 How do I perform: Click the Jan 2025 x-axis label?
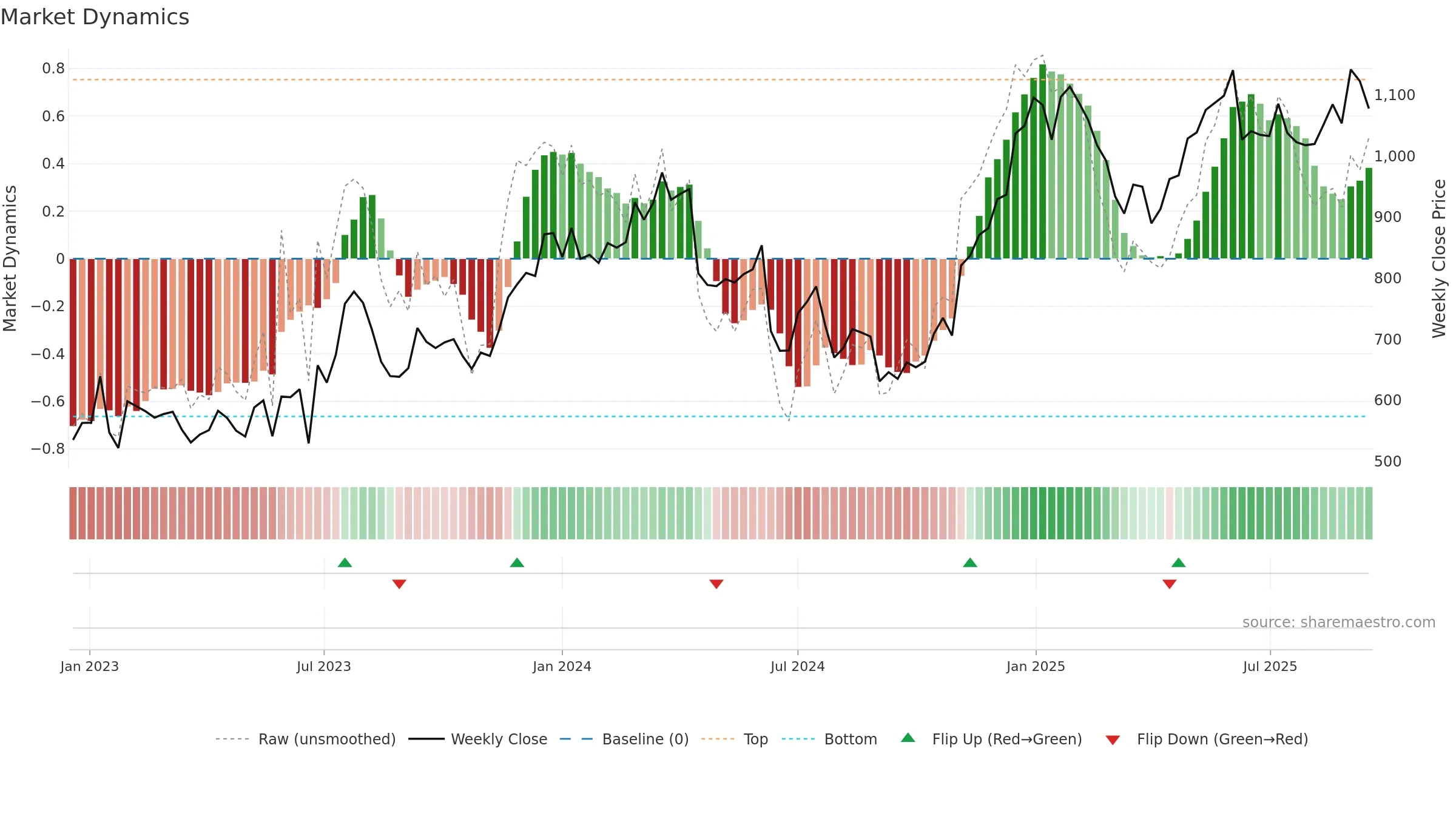[x=1036, y=666]
